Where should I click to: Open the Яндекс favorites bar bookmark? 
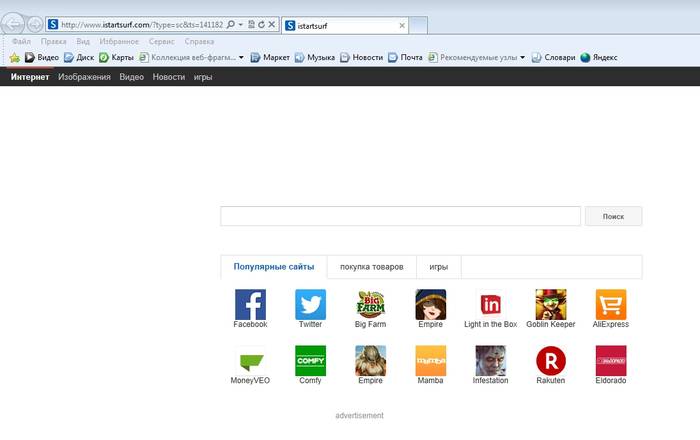[598, 58]
